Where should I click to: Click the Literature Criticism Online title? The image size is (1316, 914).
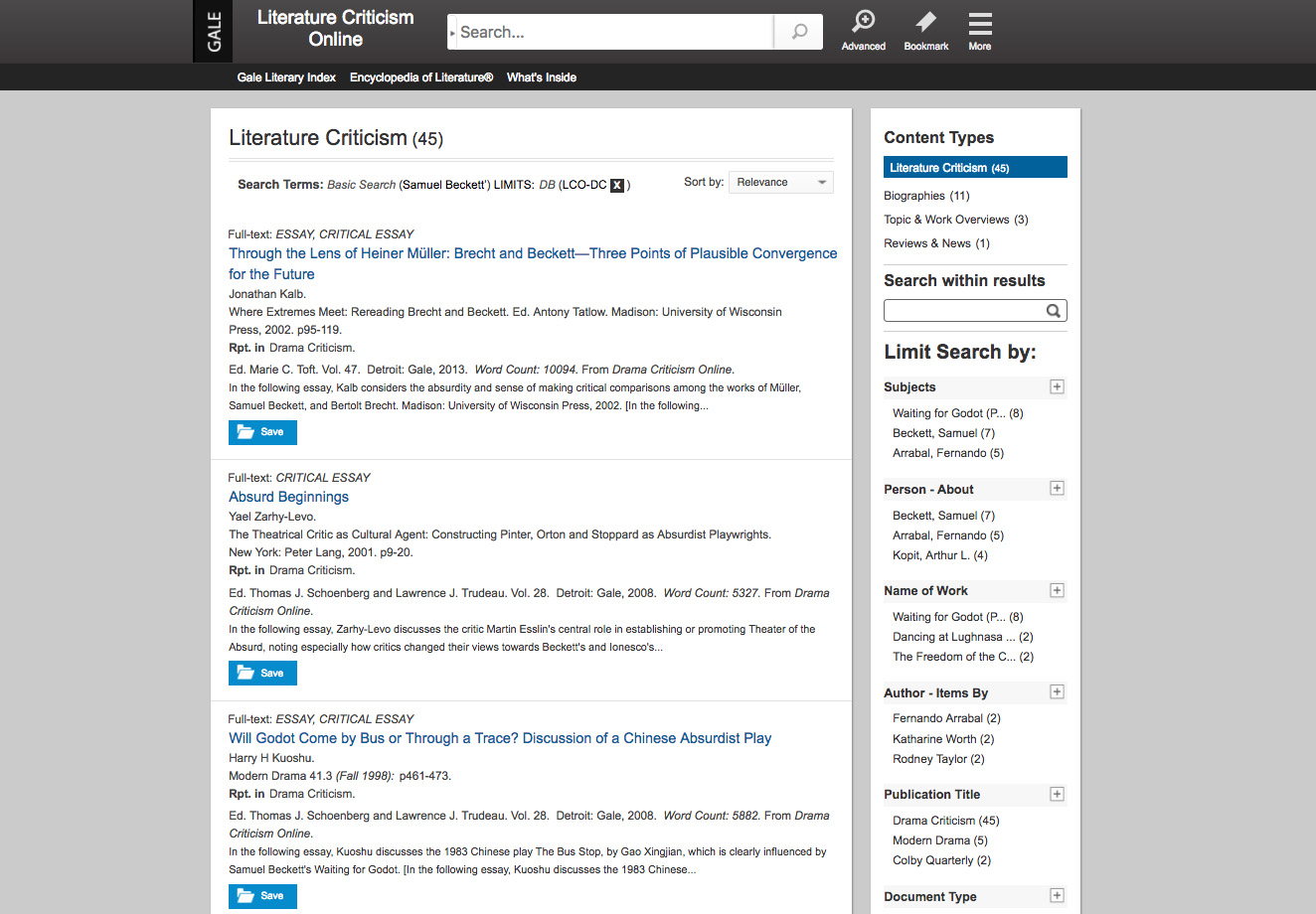pos(335,28)
